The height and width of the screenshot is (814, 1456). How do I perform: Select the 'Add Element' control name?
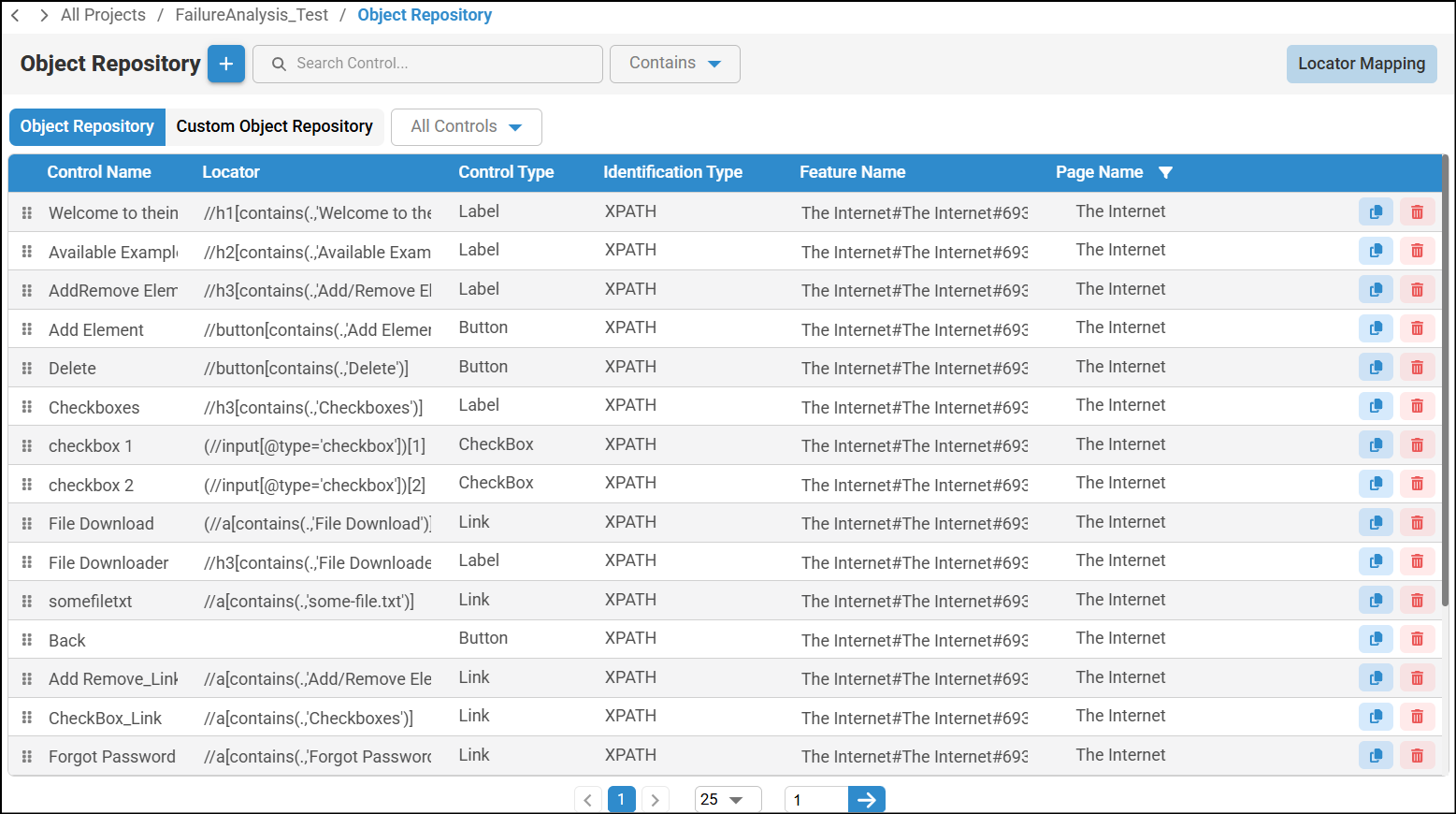[x=96, y=330]
